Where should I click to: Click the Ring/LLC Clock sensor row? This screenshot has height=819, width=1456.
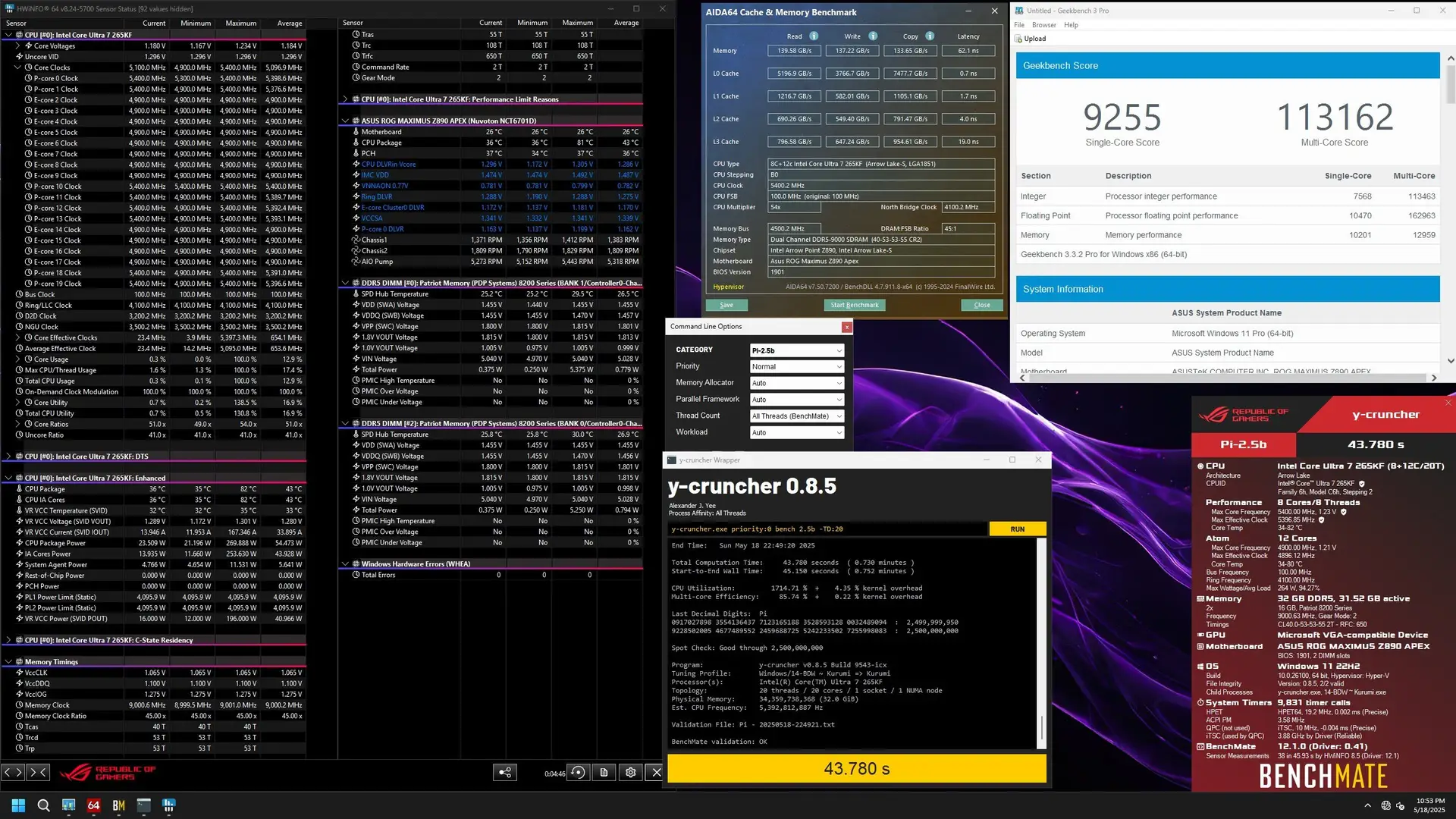159,306
